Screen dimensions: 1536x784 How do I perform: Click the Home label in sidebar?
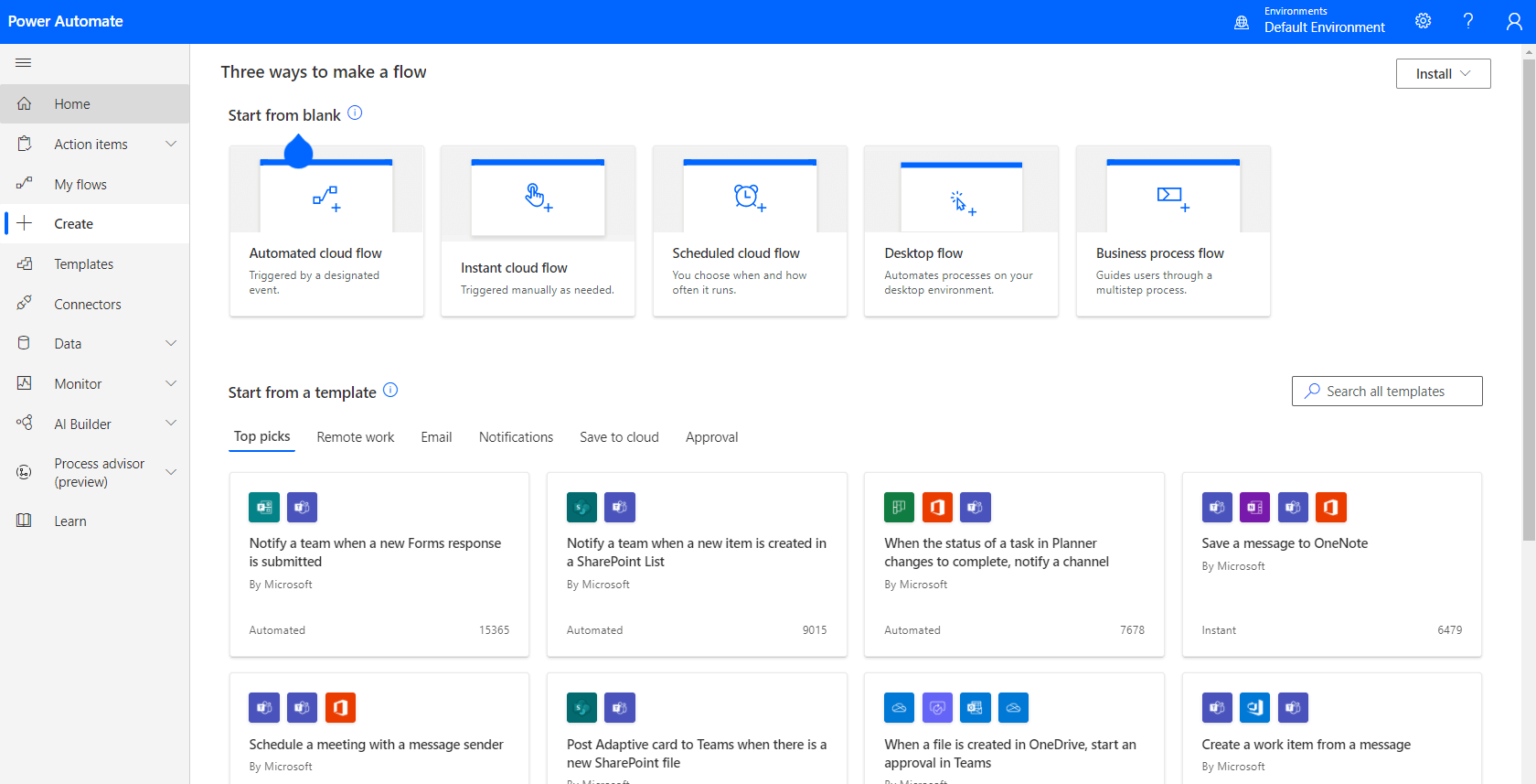(x=72, y=104)
